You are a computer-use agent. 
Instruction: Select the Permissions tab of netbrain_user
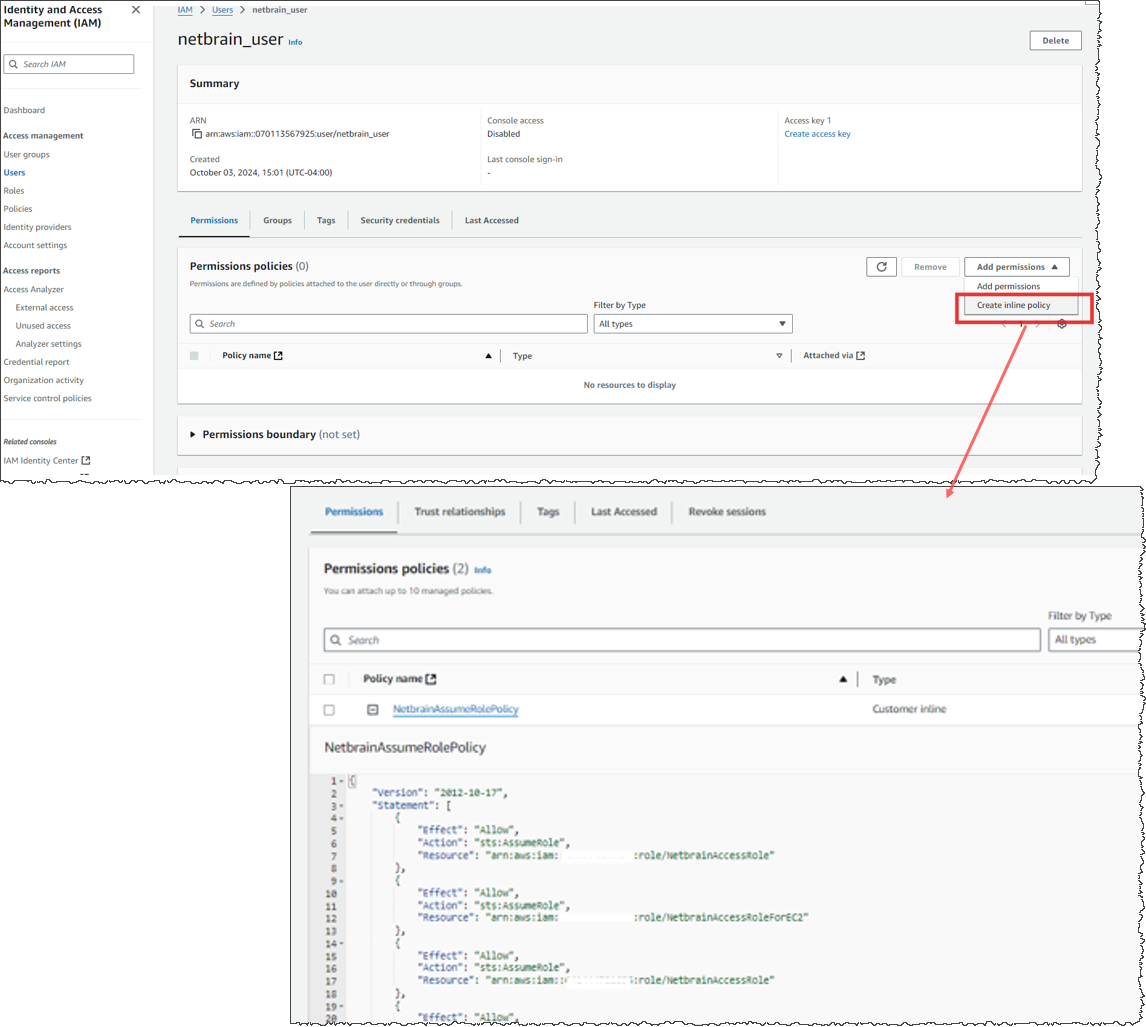(214, 220)
